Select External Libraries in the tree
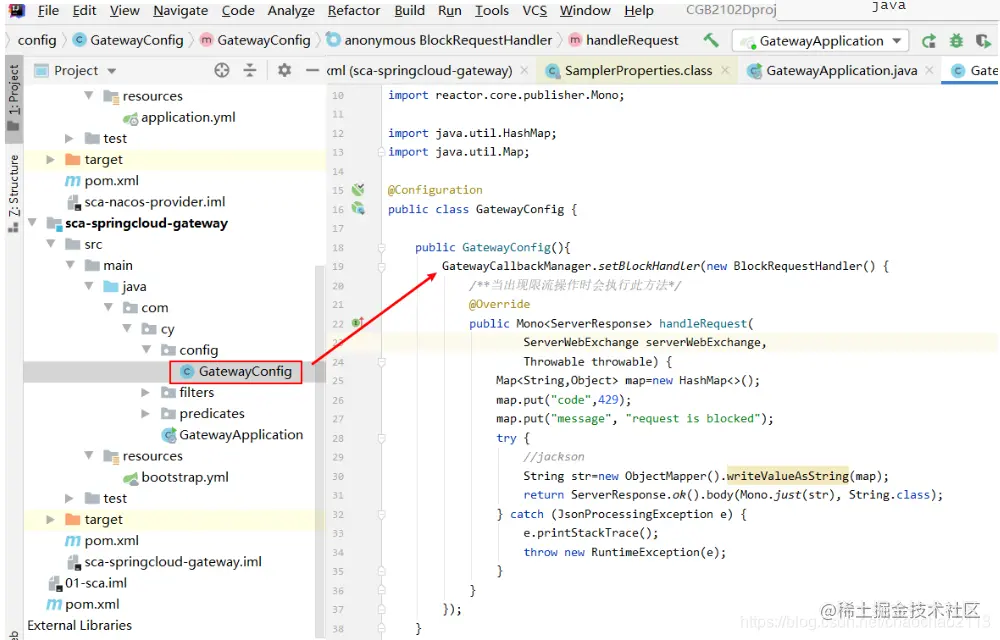Viewport: 1000px width, 640px height. pyautogui.click(x=79, y=625)
